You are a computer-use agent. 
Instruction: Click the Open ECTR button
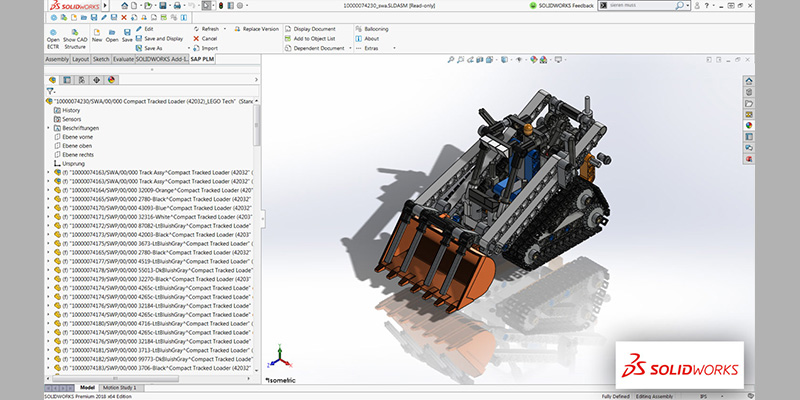(x=53, y=39)
